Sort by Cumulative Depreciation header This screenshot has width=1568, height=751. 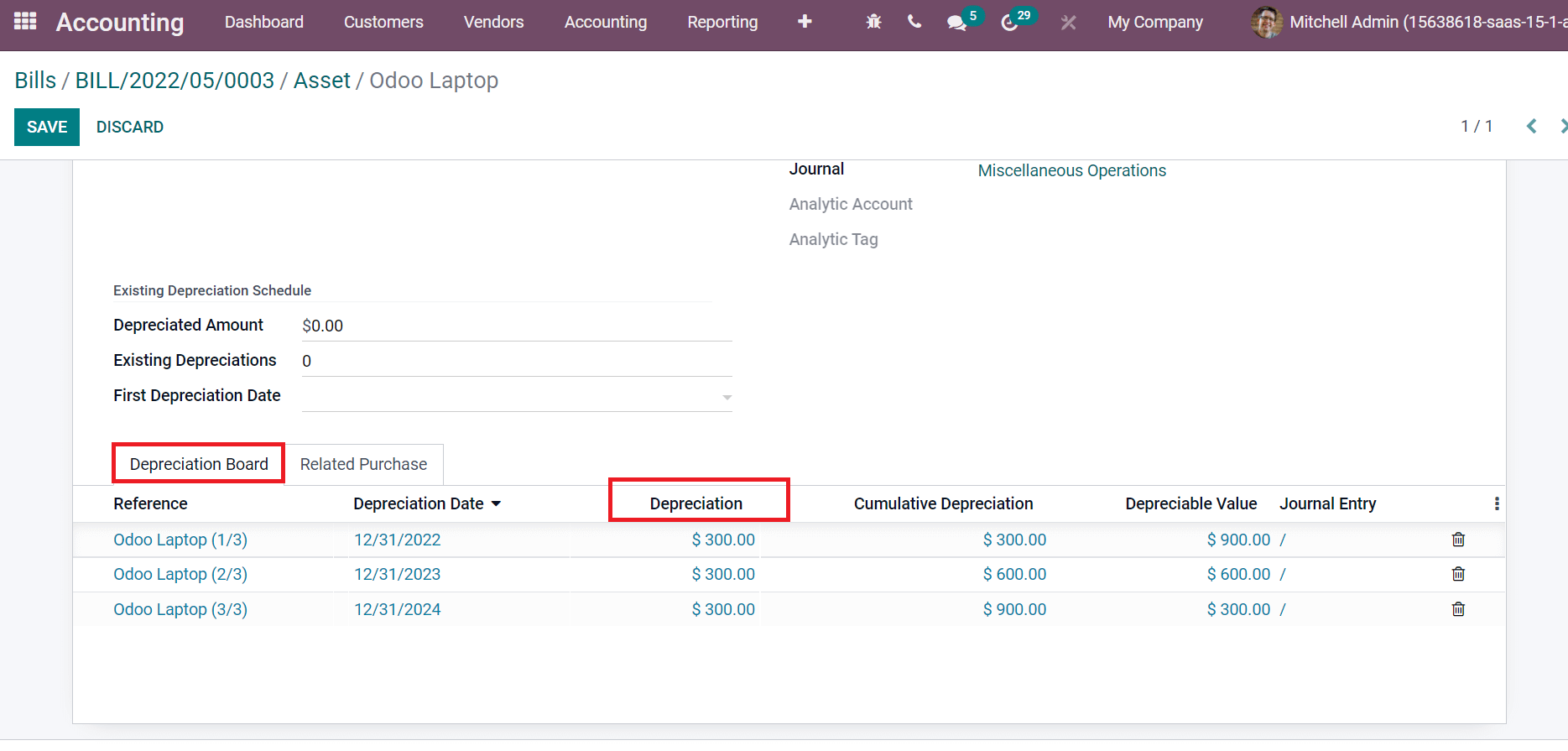tap(943, 503)
